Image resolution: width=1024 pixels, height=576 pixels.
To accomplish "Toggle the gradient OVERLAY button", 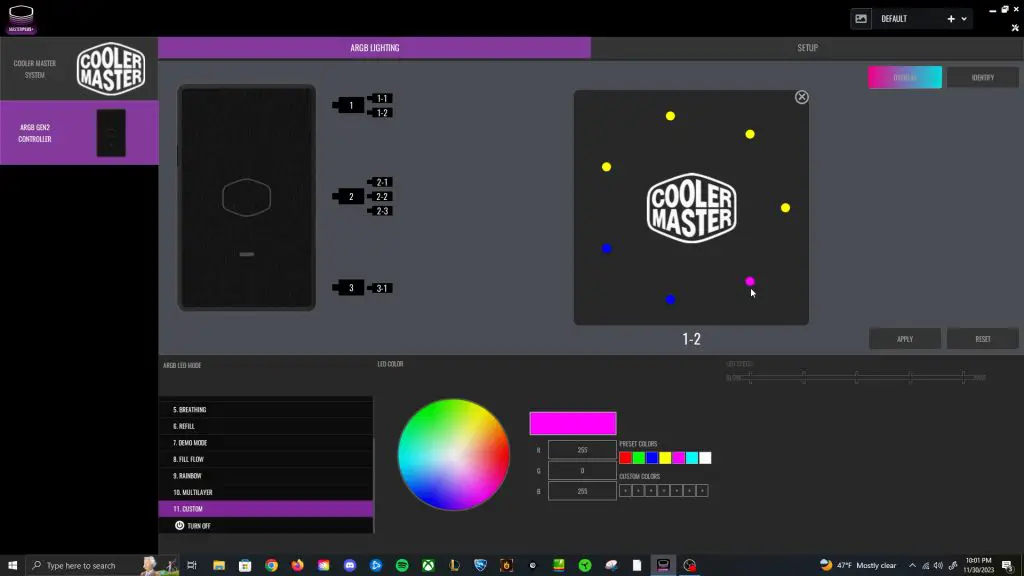I will point(904,76).
